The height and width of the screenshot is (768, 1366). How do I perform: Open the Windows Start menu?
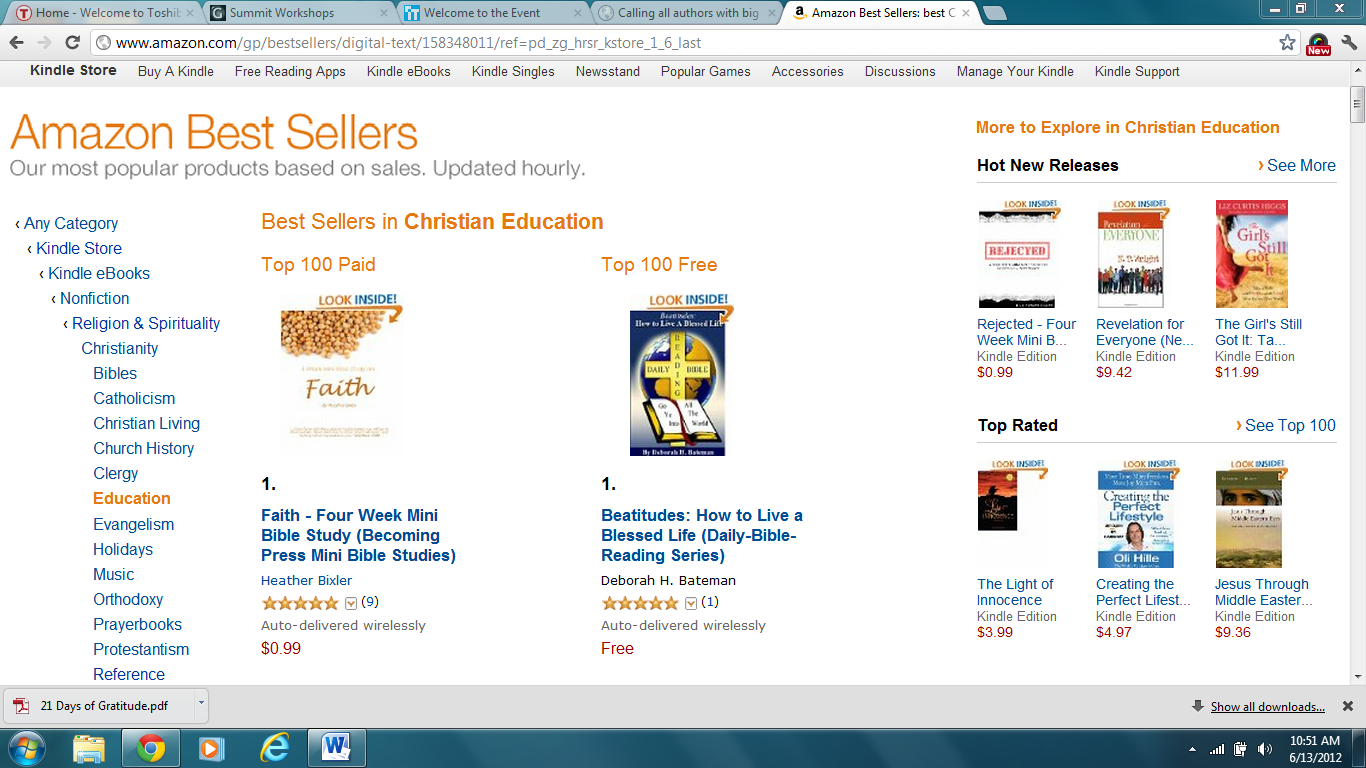(25, 746)
